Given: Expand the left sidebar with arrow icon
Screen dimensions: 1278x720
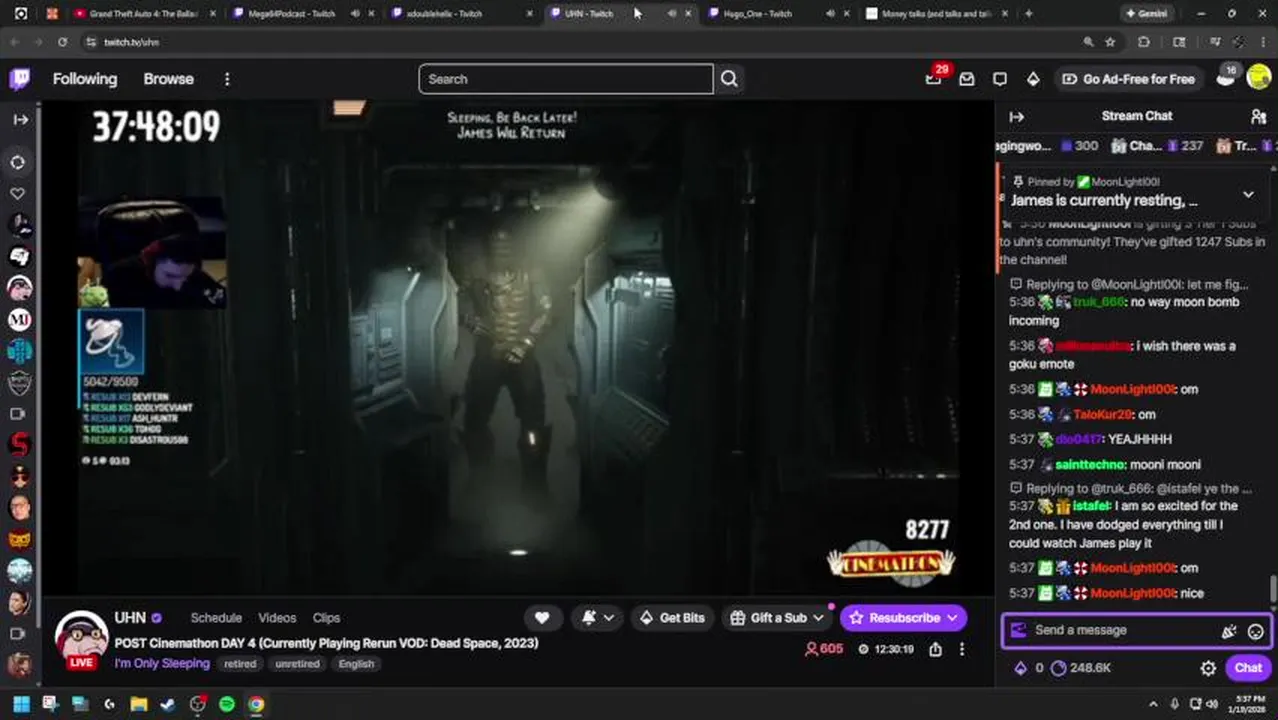Looking at the screenshot, I should [x=20, y=119].
